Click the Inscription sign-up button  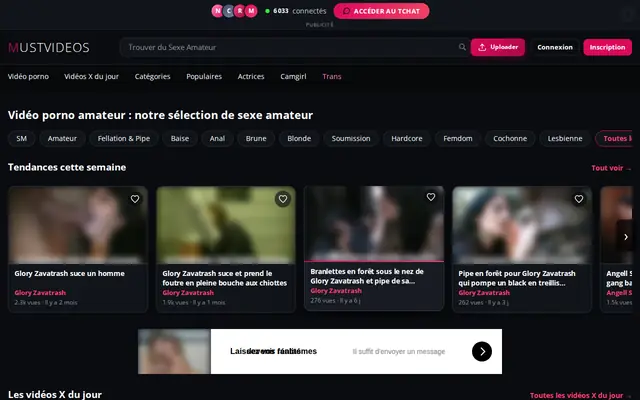coord(607,47)
